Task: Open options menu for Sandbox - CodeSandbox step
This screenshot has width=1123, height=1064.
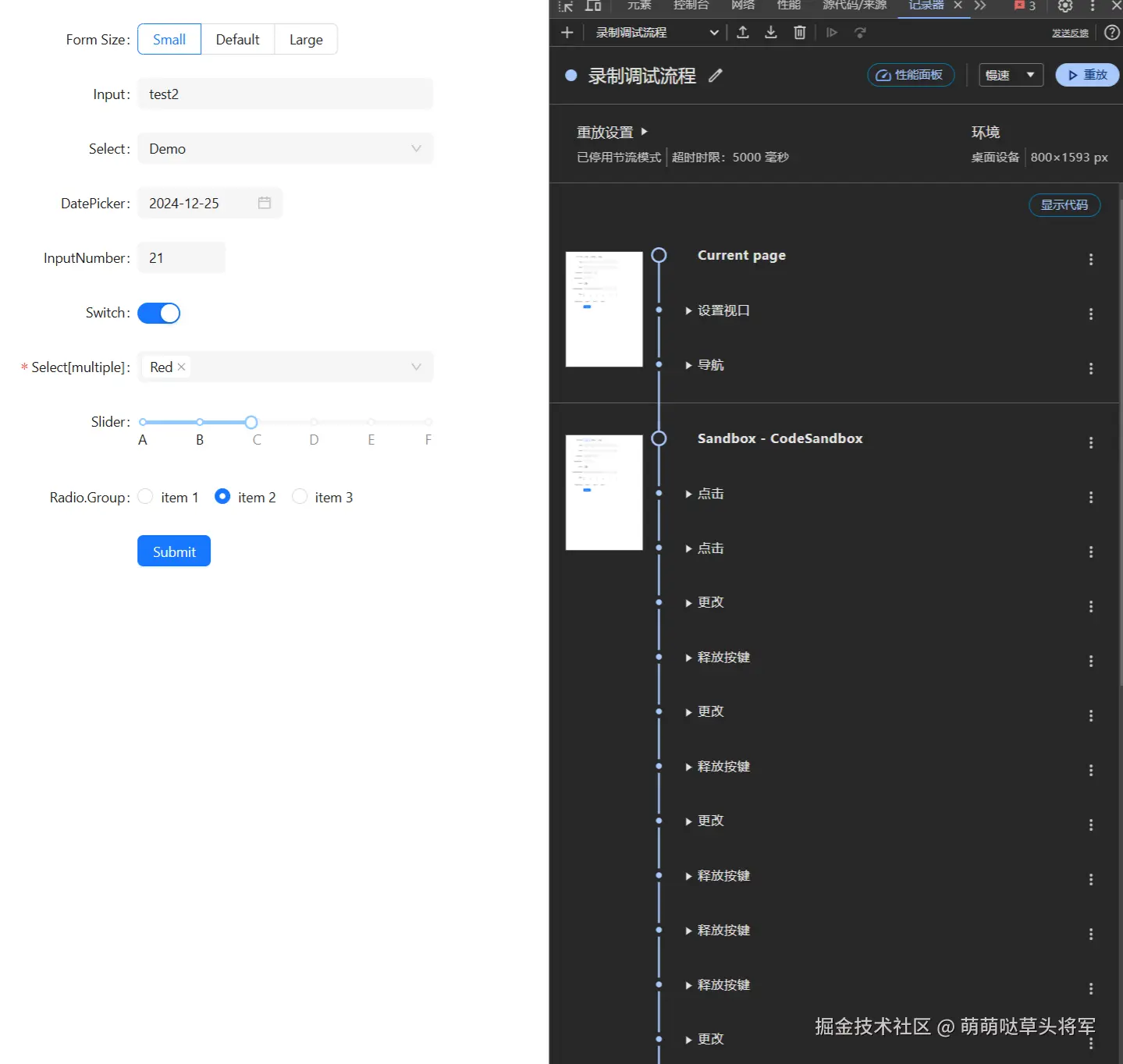Action: coord(1091,443)
